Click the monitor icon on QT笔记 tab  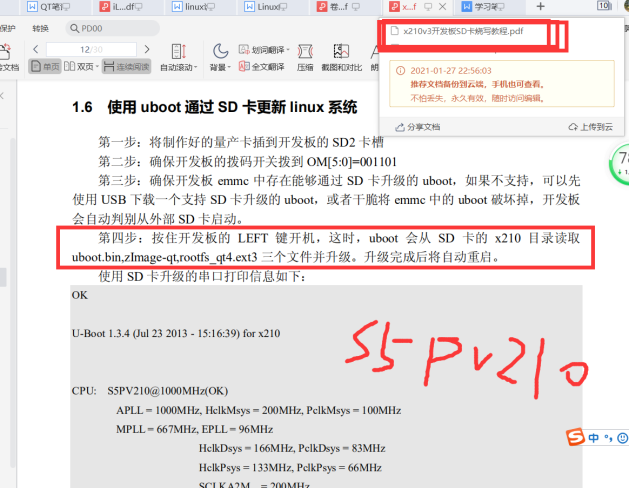pyautogui.click(x=65, y=6)
